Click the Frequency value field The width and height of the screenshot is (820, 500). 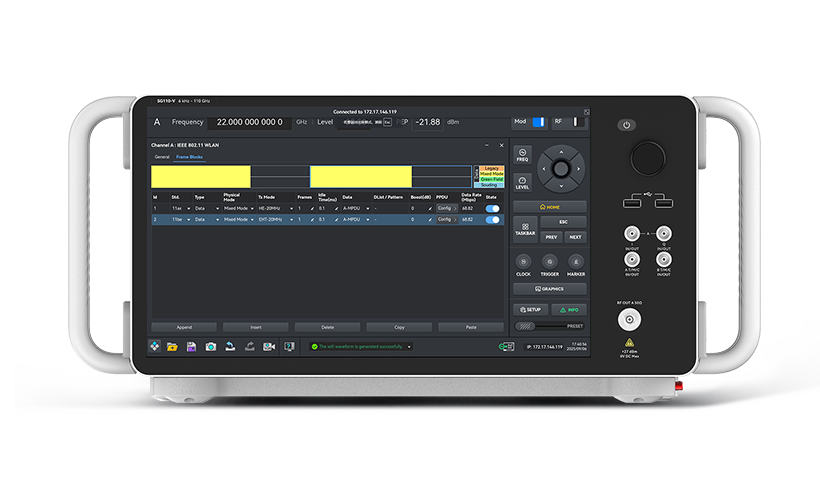click(x=248, y=122)
